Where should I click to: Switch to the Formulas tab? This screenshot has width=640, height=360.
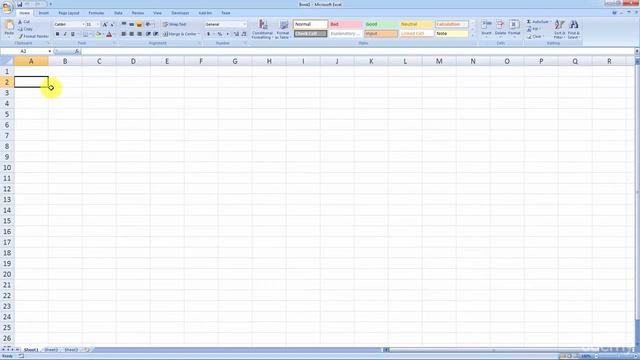[96, 13]
